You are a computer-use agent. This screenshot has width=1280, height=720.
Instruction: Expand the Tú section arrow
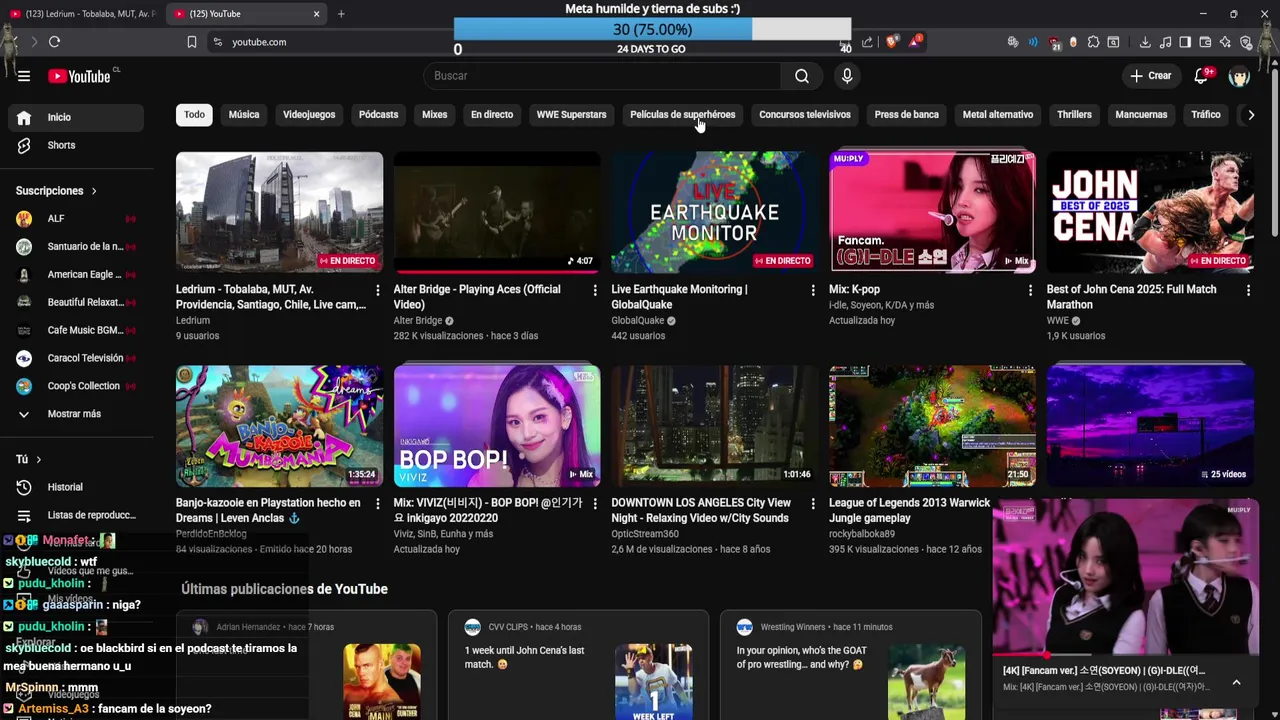tap(38, 460)
